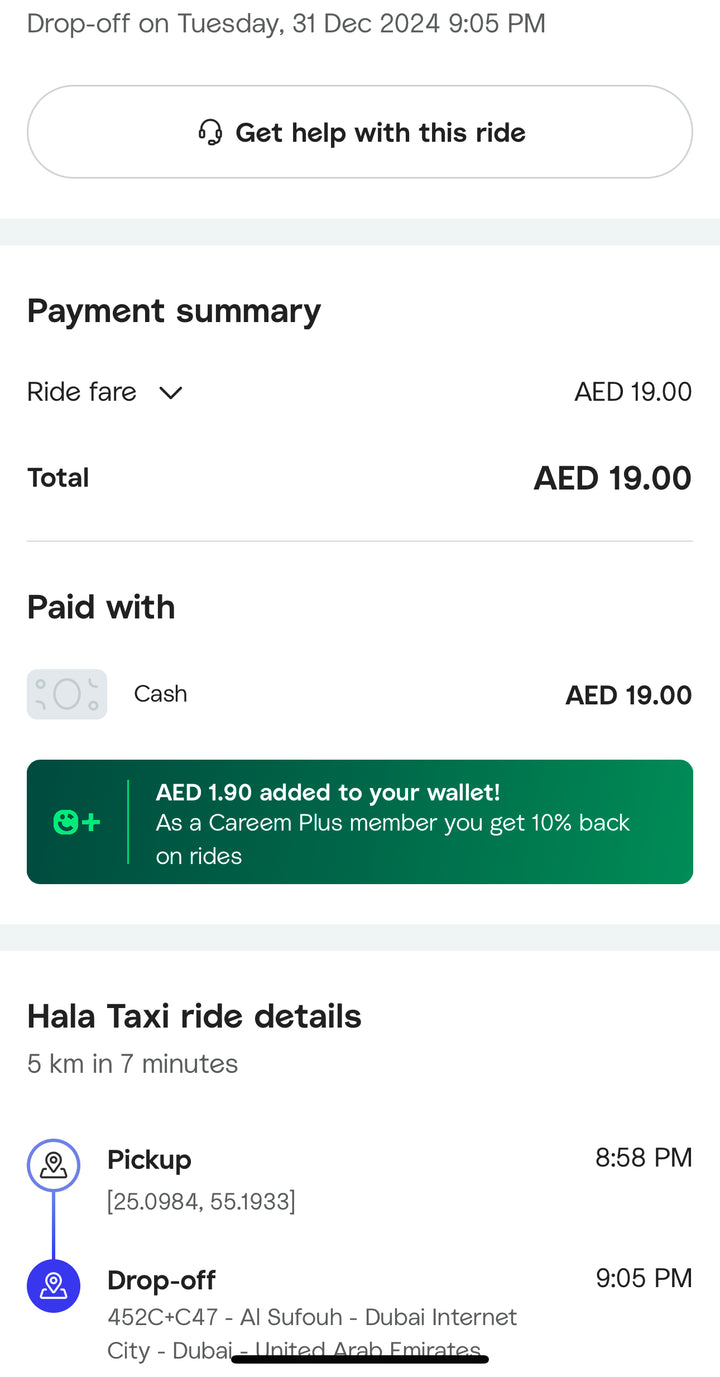
Task: Tap the pickup time 8:58 PM
Action: pos(643,1158)
